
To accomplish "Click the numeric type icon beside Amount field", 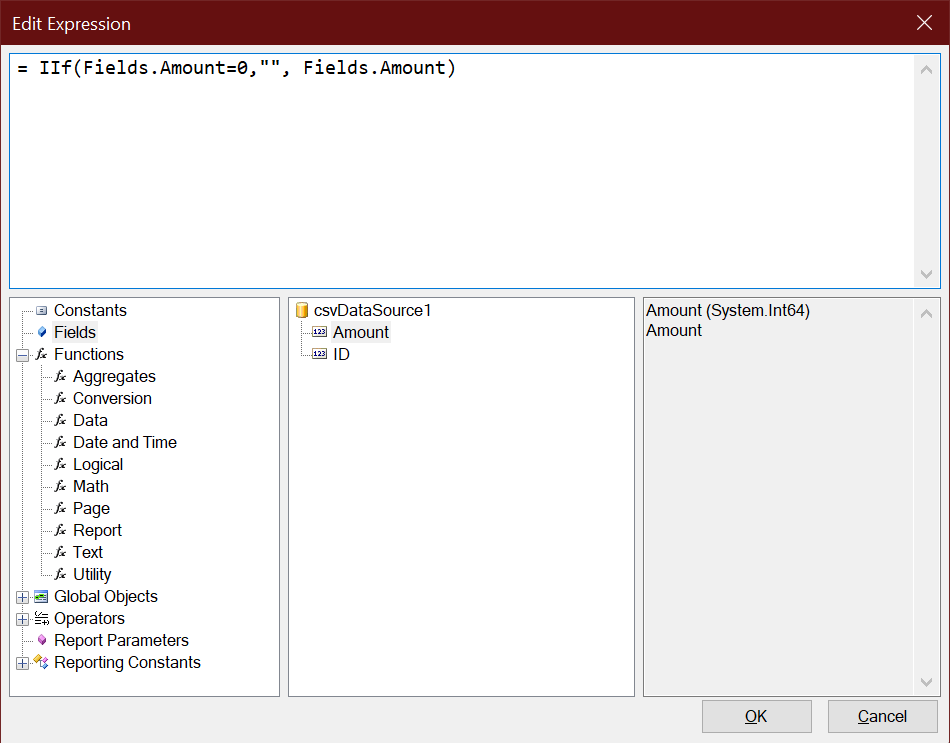I will (x=319, y=332).
